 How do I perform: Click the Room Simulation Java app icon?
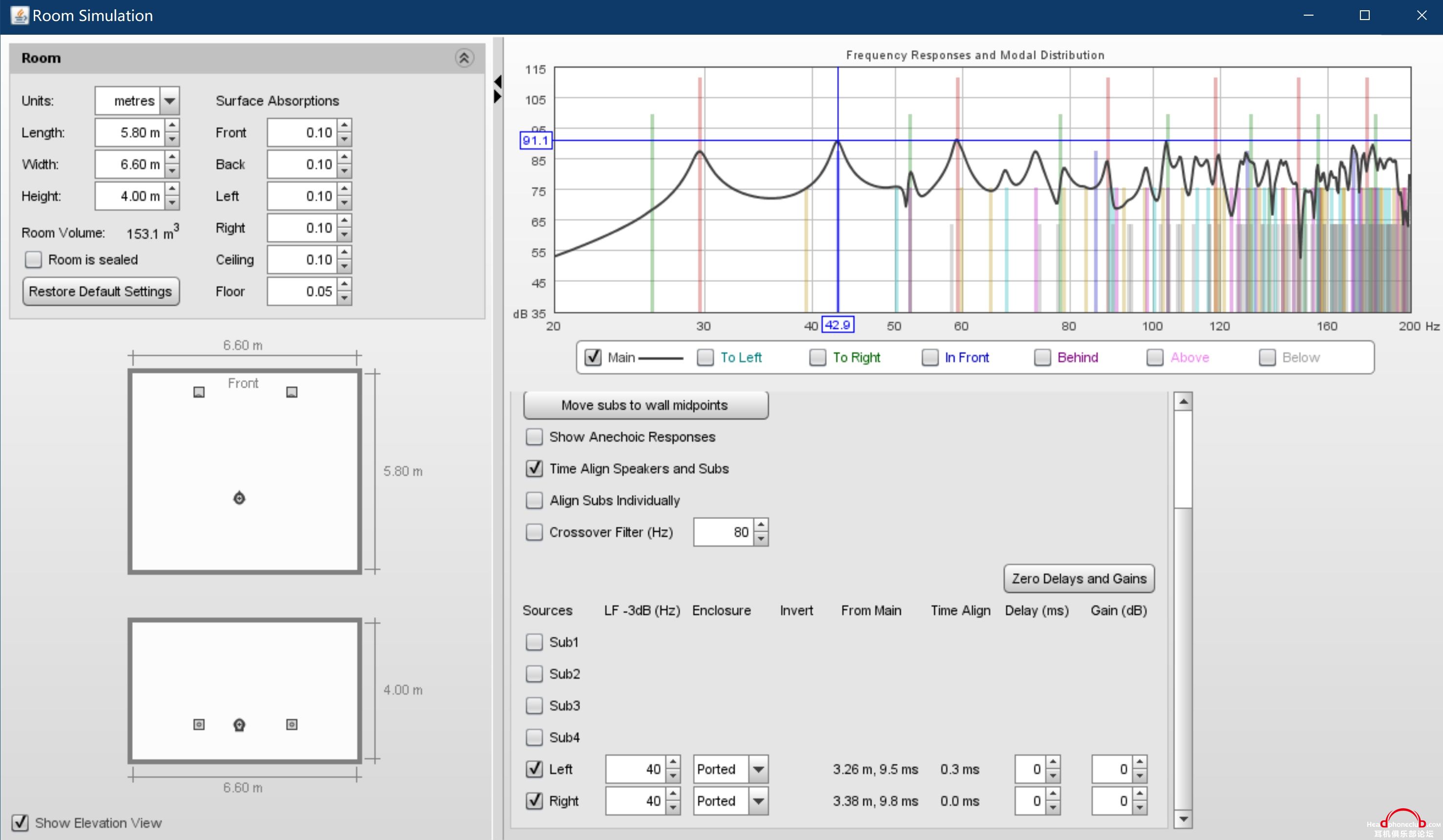tap(20, 16)
